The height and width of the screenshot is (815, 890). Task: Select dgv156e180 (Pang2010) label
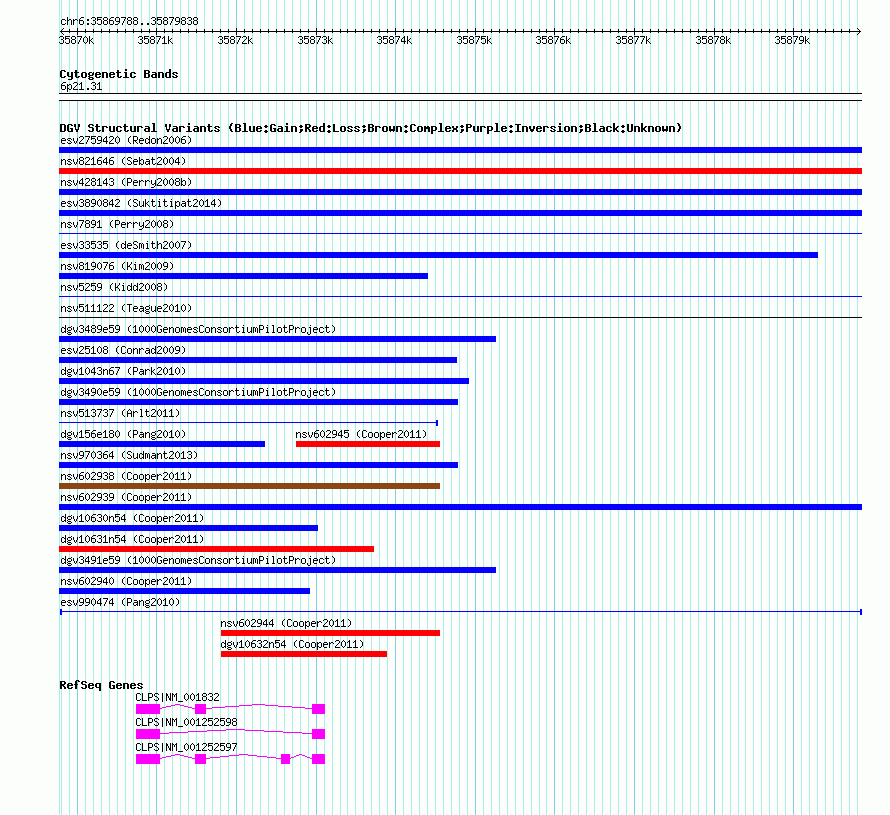tap(123, 434)
